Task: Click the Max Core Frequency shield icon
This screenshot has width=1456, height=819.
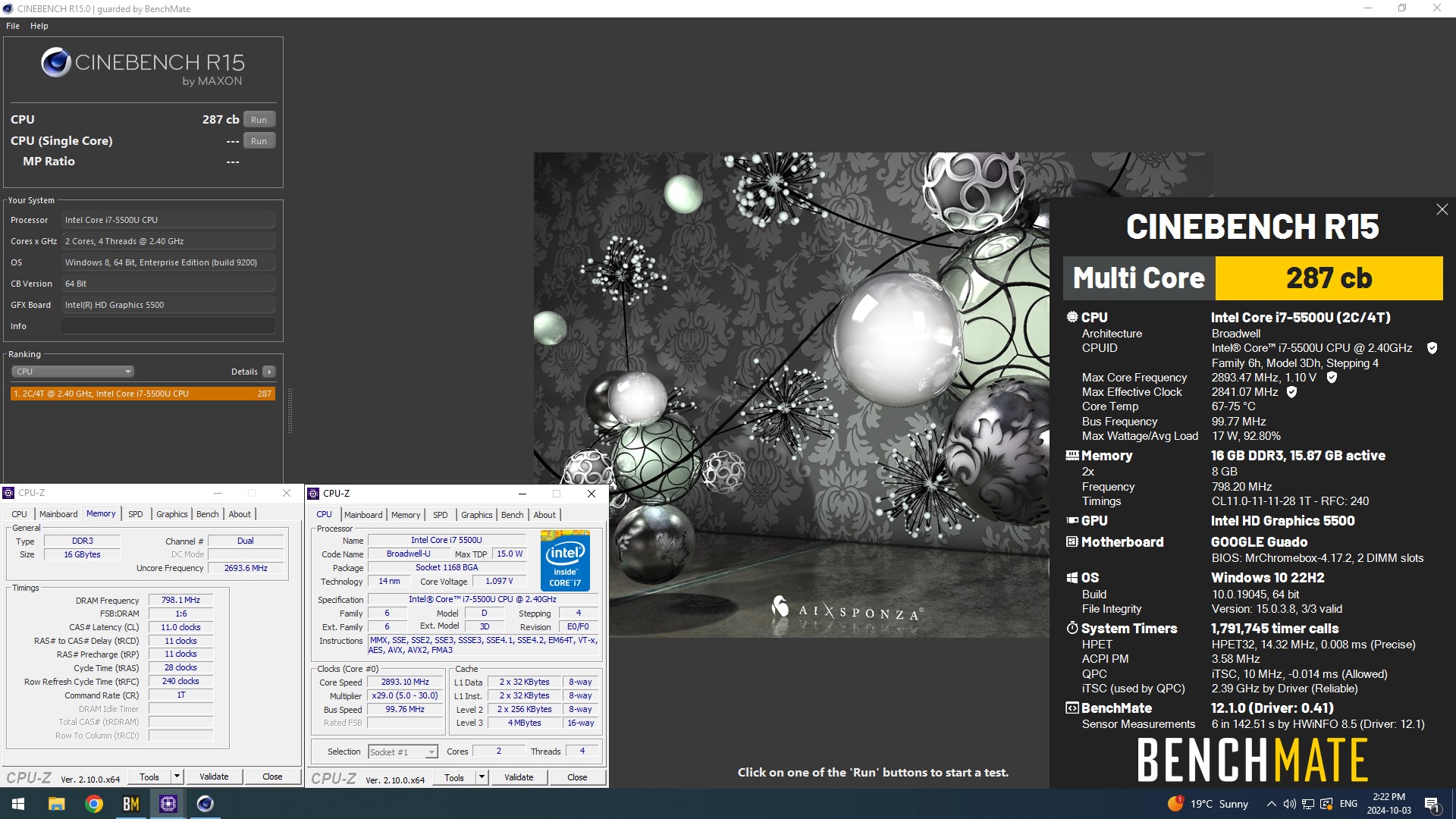Action: tap(1332, 377)
